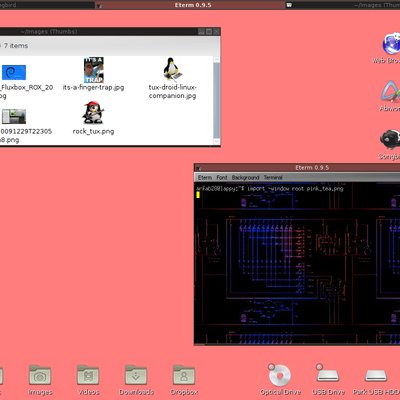Screen dimensions: 400x400
Task: Click the yellow terminal cursor in Eterm
Action: [198, 195]
